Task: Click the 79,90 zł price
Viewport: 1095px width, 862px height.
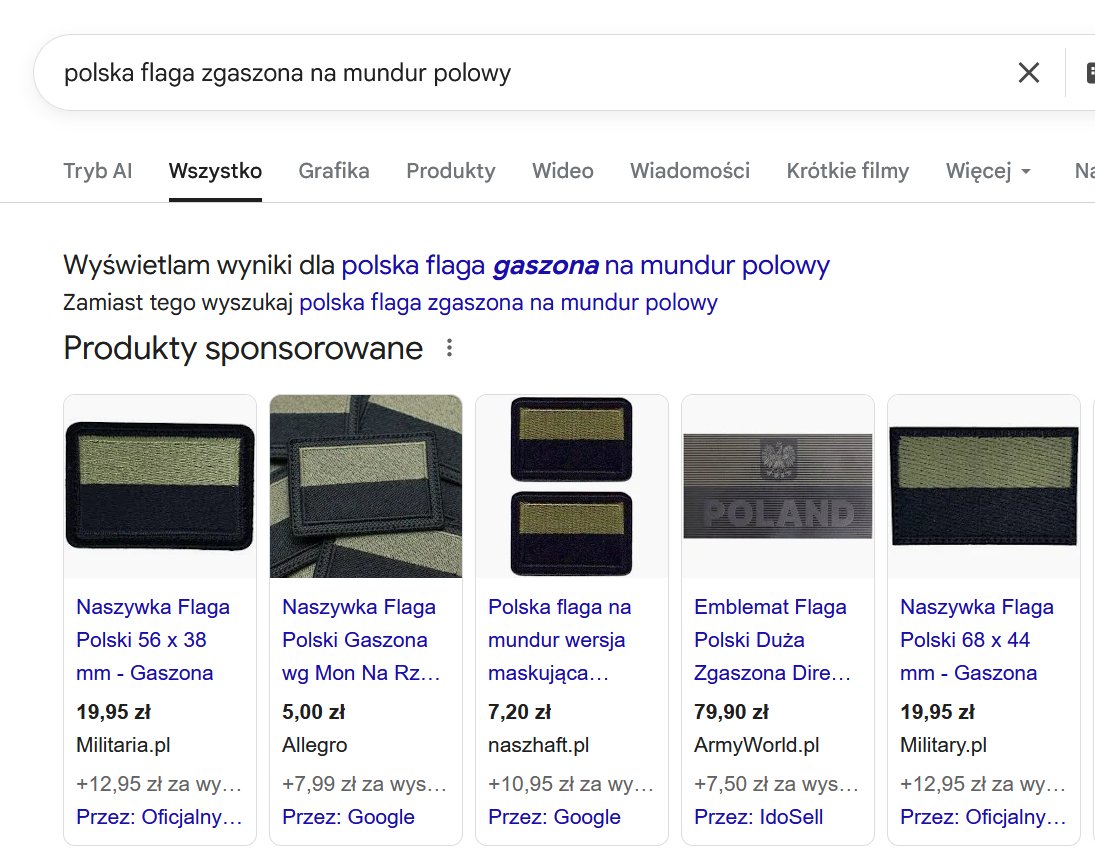Action: point(731,712)
